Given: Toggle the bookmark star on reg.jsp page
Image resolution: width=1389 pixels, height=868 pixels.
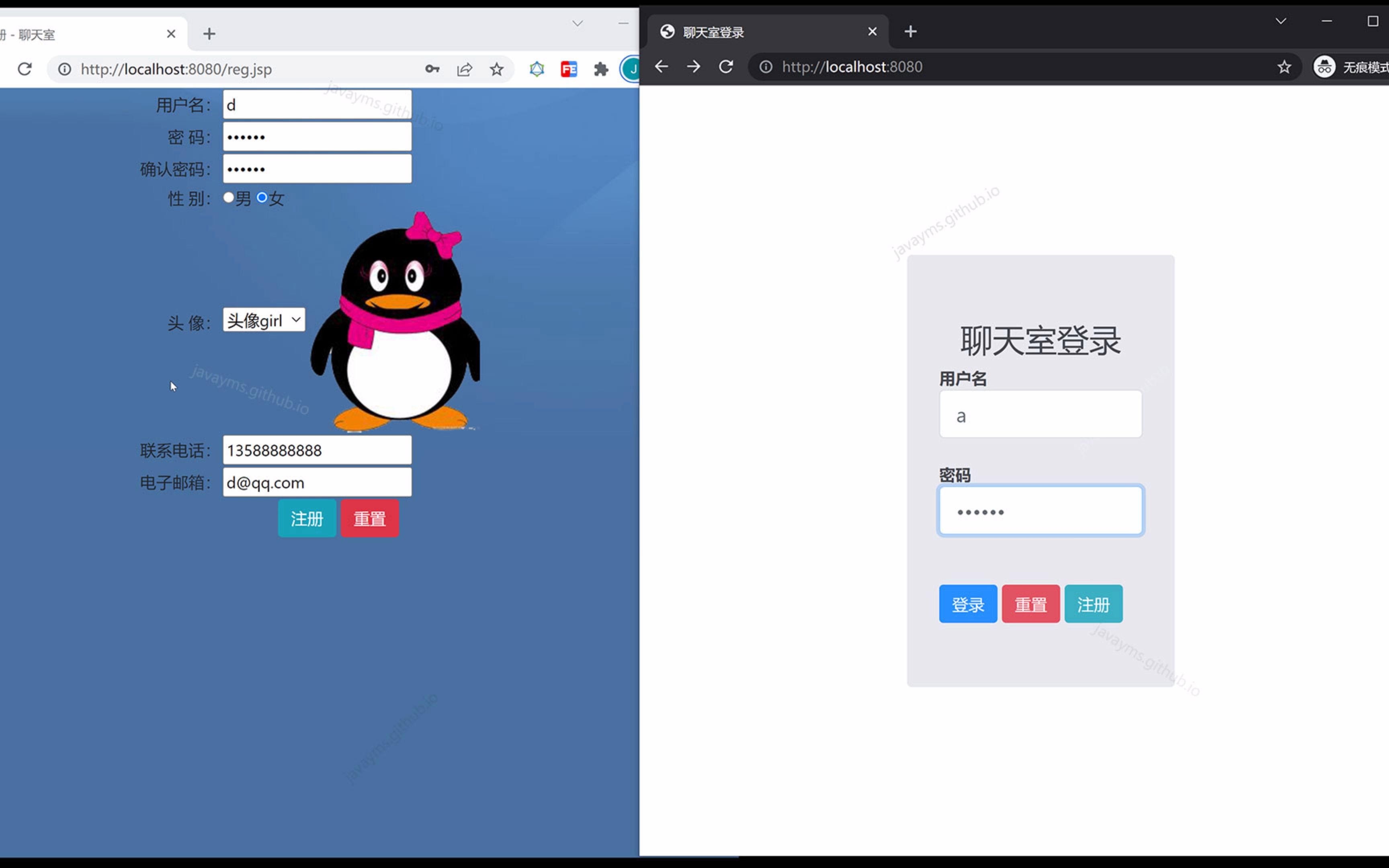Looking at the screenshot, I should tap(496, 69).
